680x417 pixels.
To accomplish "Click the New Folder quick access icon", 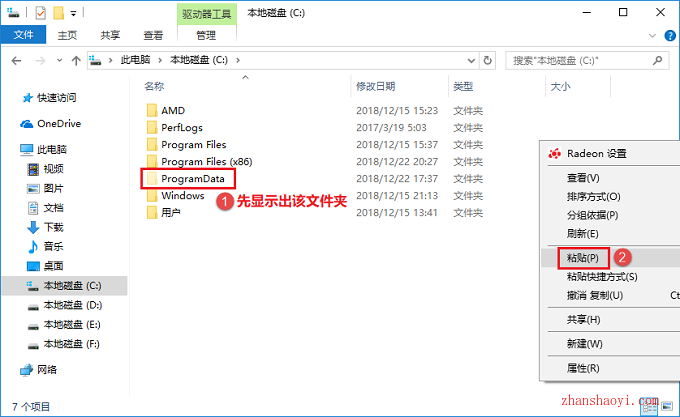I will pyautogui.click(x=59, y=13).
